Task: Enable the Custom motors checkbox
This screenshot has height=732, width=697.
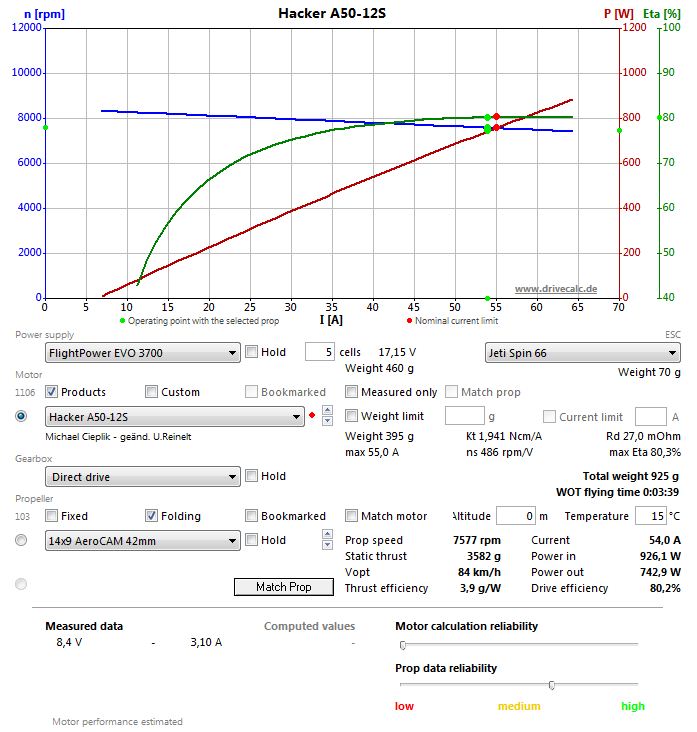Action: 152,392
